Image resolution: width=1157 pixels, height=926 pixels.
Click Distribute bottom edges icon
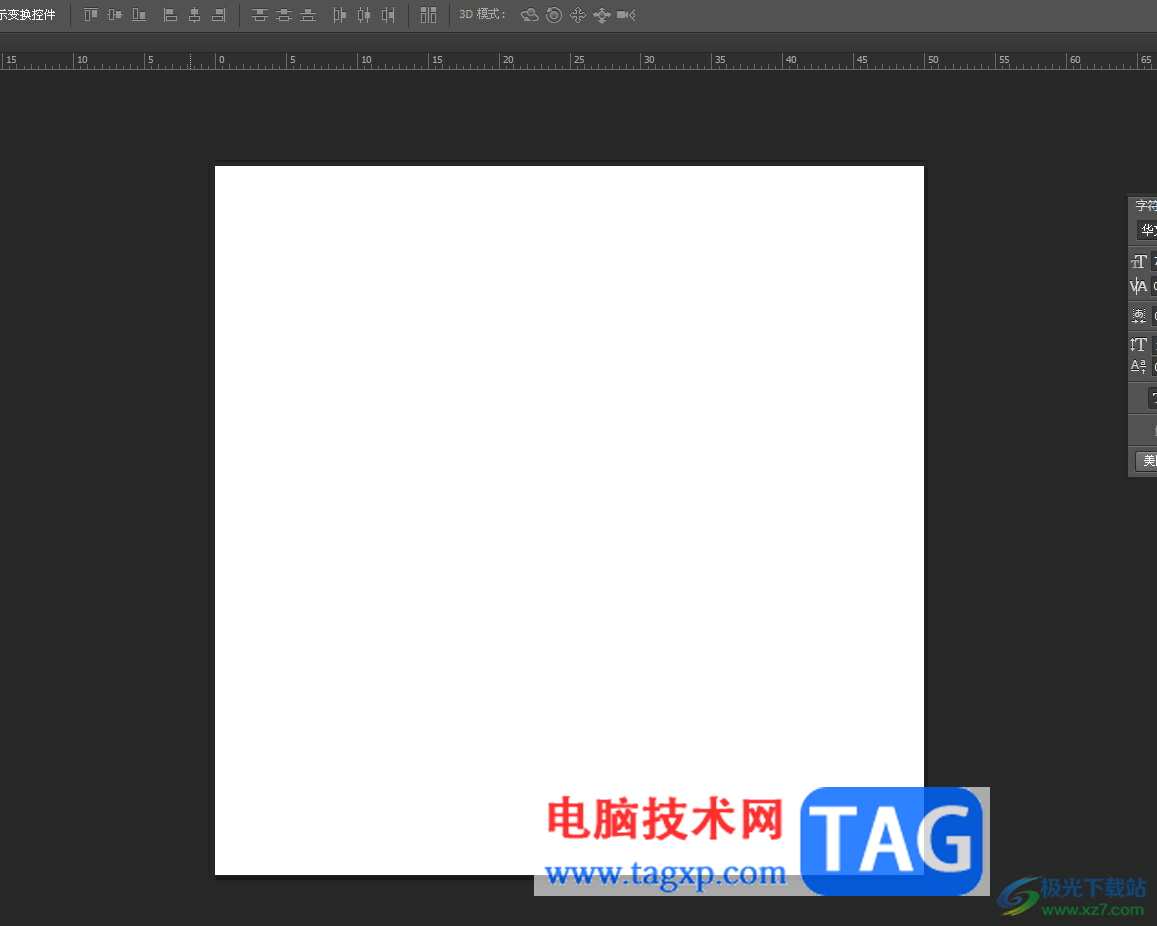(308, 15)
